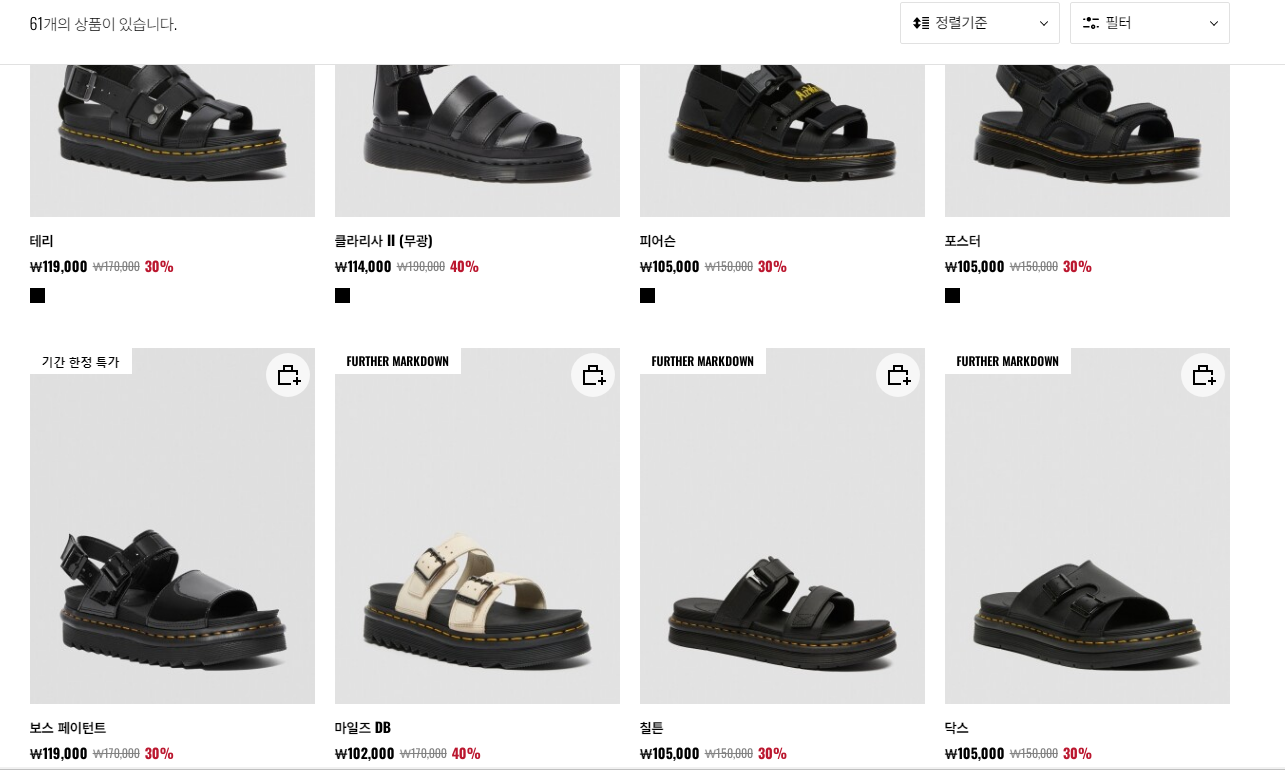Open the 마일즈 DB product name link

click(x=363, y=728)
